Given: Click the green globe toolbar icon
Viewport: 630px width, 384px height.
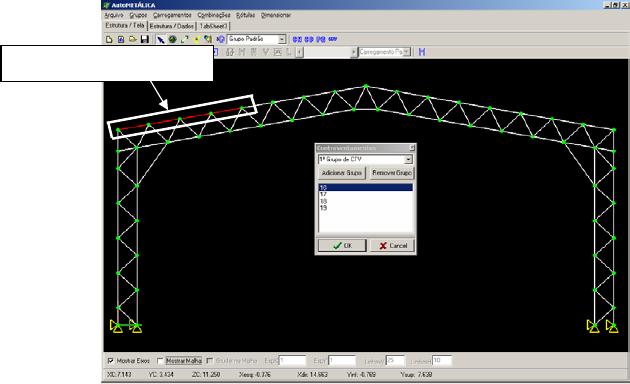Looking at the screenshot, I should pos(172,39).
